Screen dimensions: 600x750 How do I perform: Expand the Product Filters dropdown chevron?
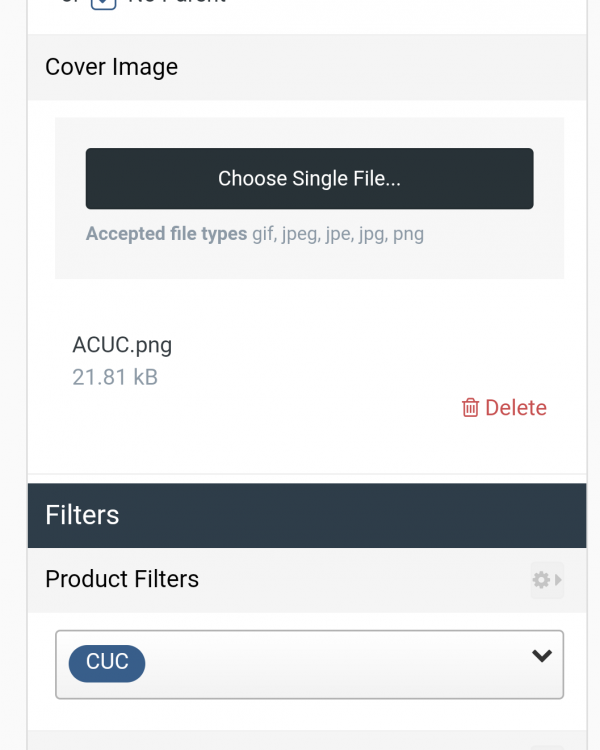point(542,657)
